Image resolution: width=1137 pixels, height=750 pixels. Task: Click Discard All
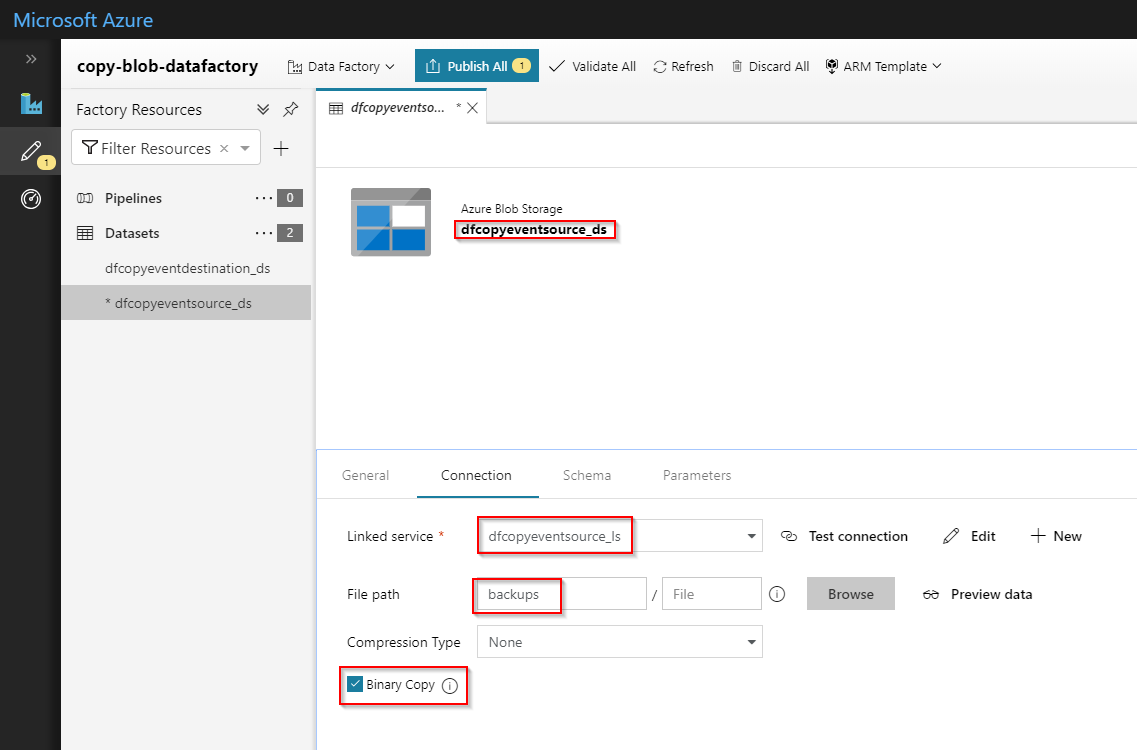coord(769,66)
